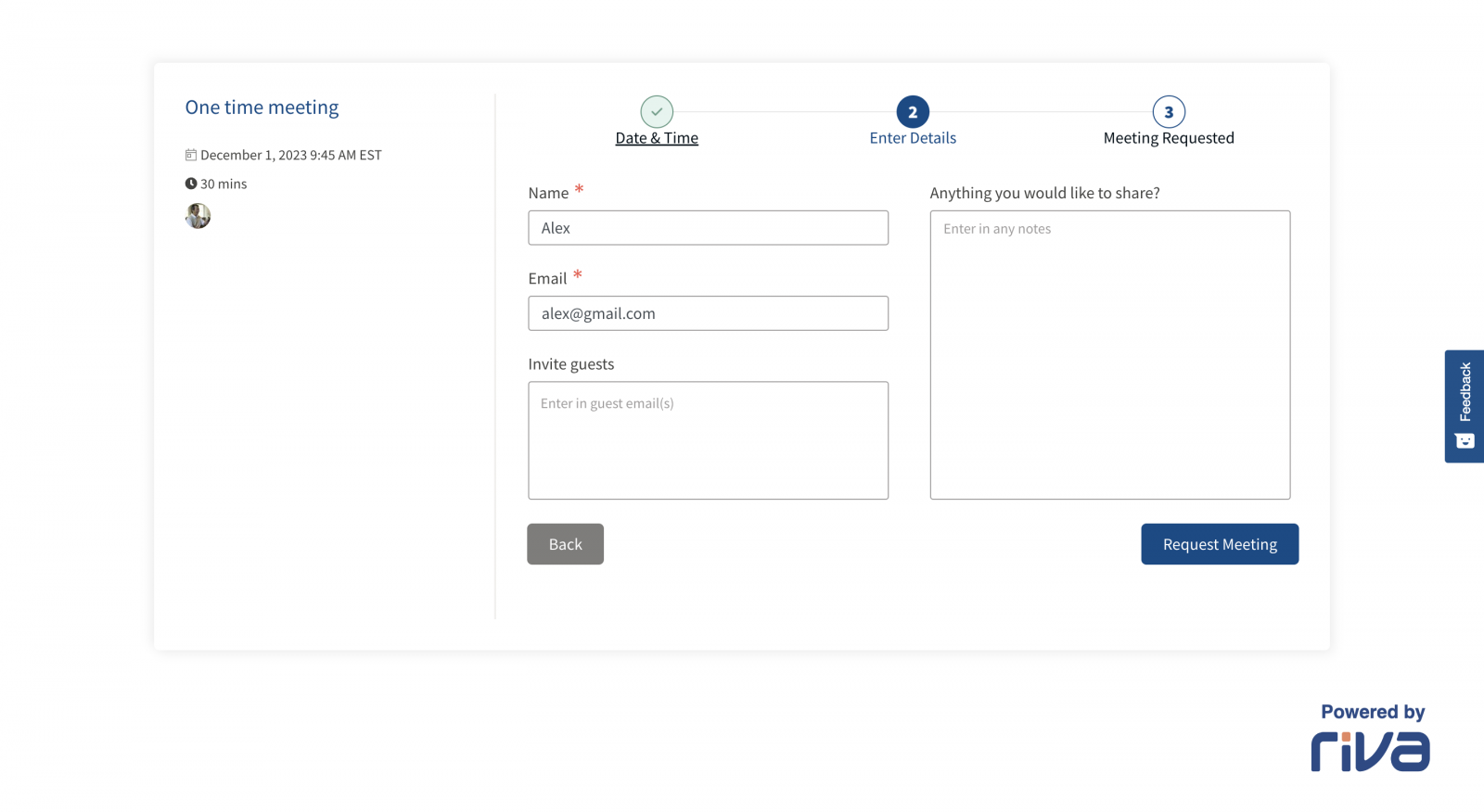Focus the notes text area
The height and width of the screenshot is (812, 1484).
(1110, 355)
